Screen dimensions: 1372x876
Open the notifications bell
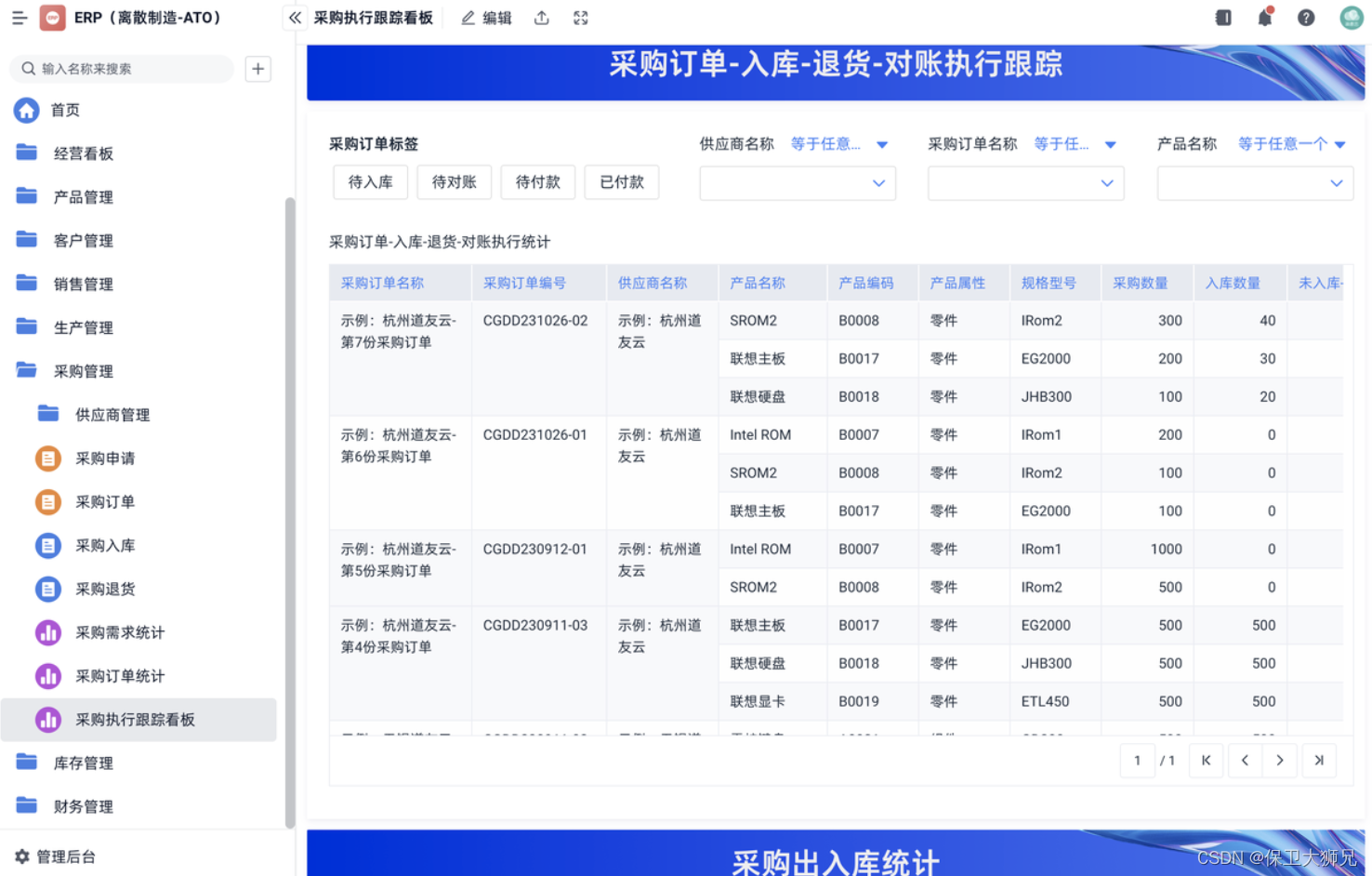point(1264,18)
